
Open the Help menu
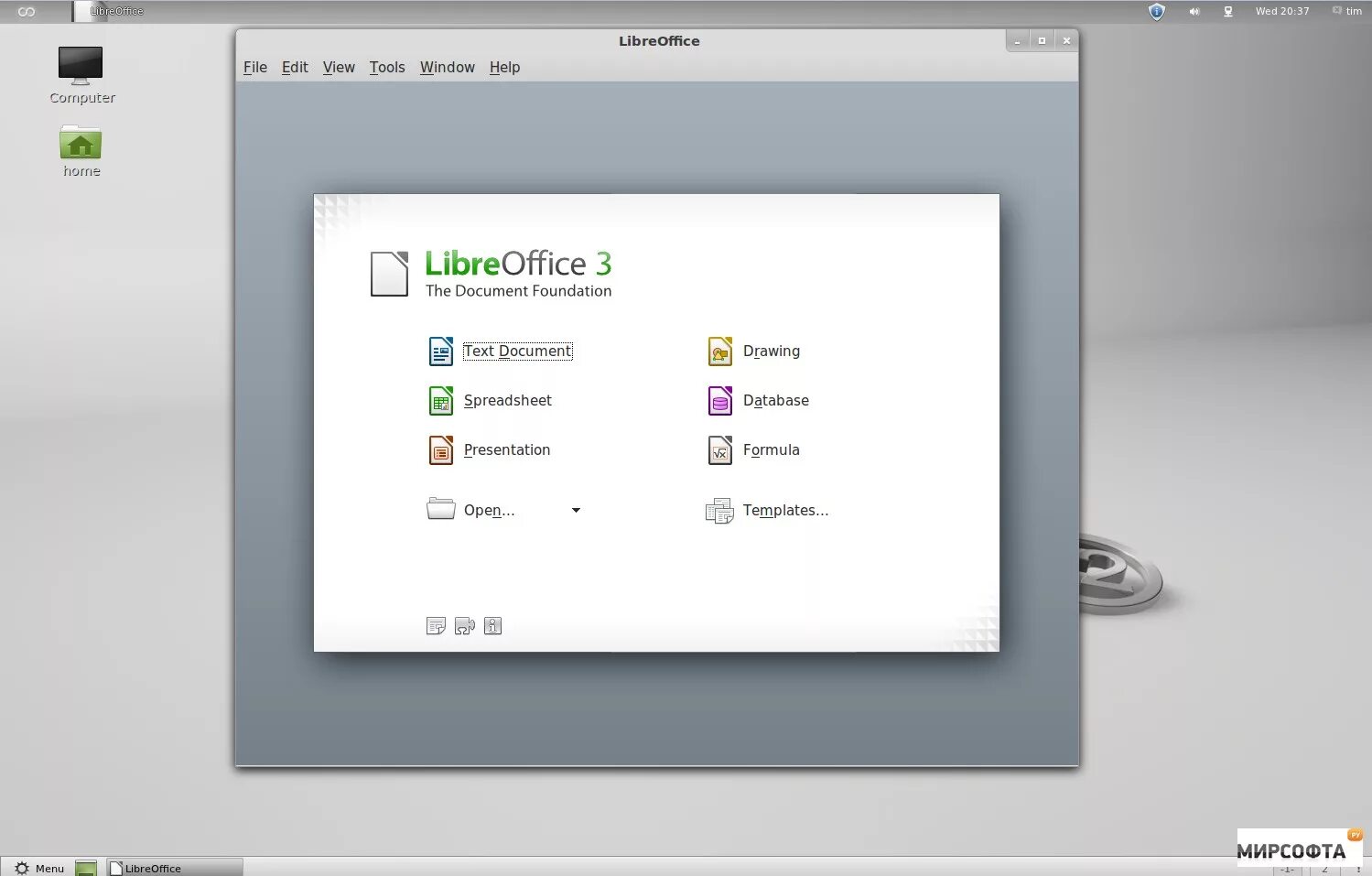(x=504, y=67)
